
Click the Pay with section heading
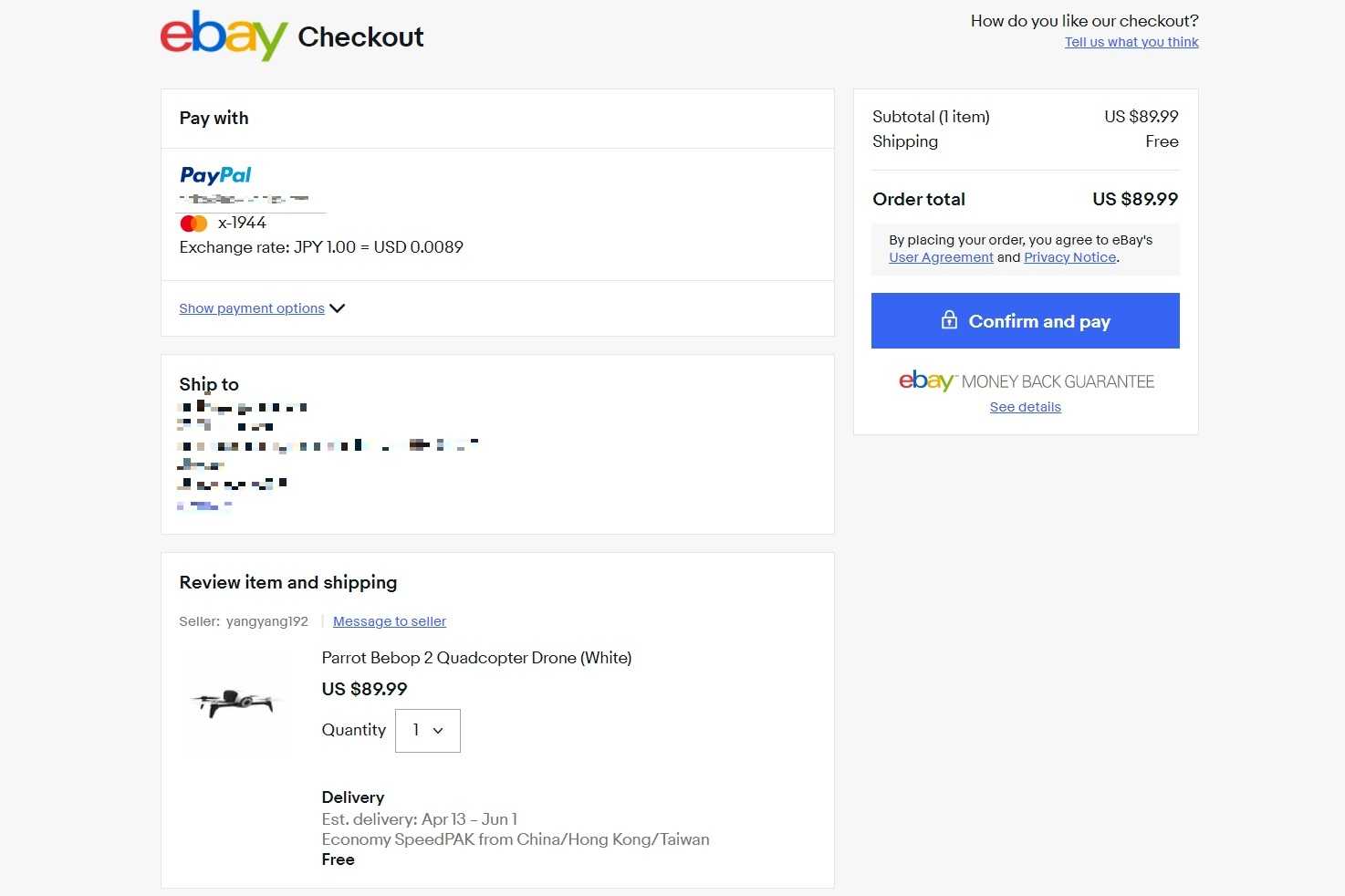[214, 118]
